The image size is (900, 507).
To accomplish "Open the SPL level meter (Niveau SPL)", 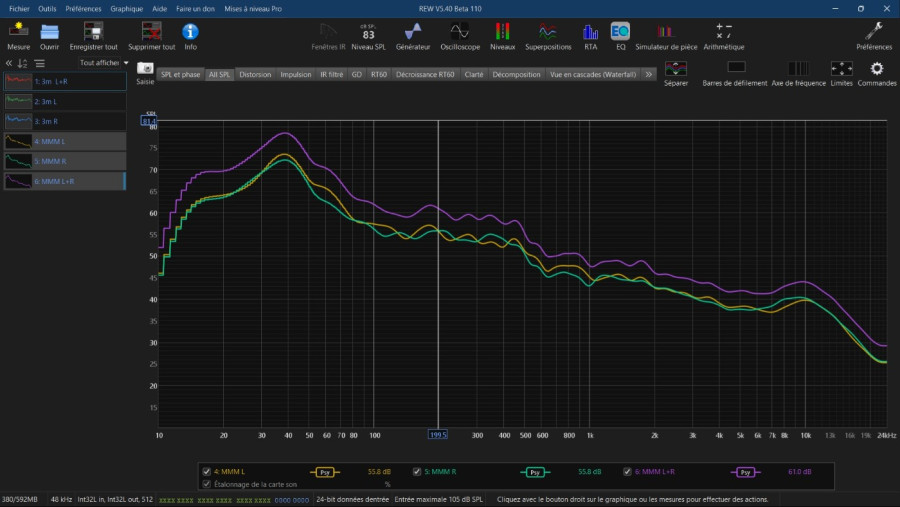I will (x=368, y=34).
